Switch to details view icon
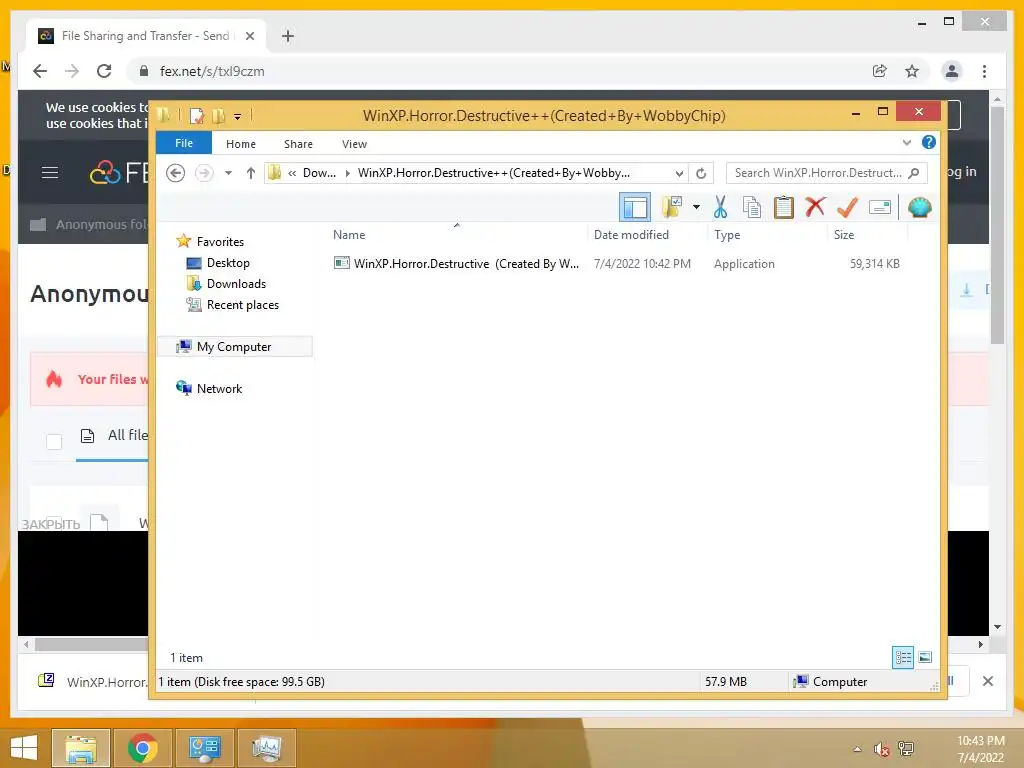 point(903,658)
